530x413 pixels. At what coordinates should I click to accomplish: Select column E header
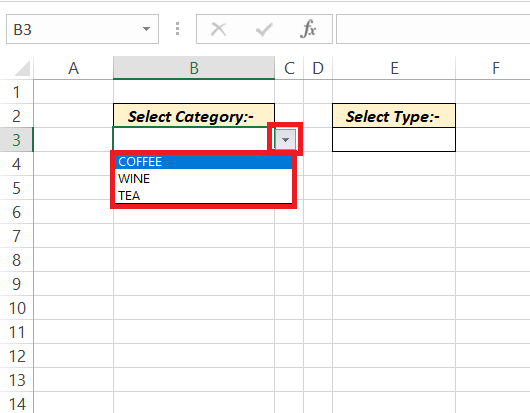click(x=394, y=68)
